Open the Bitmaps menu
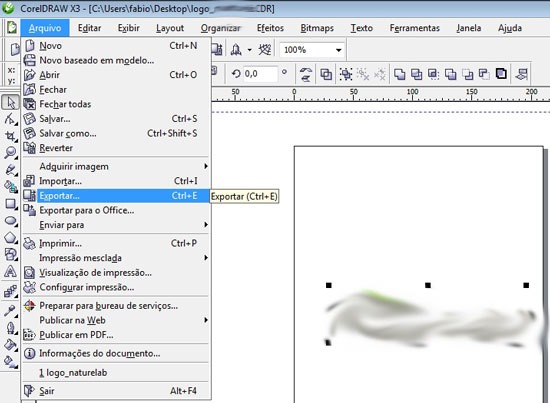The image size is (550, 403). pyautogui.click(x=317, y=28)
